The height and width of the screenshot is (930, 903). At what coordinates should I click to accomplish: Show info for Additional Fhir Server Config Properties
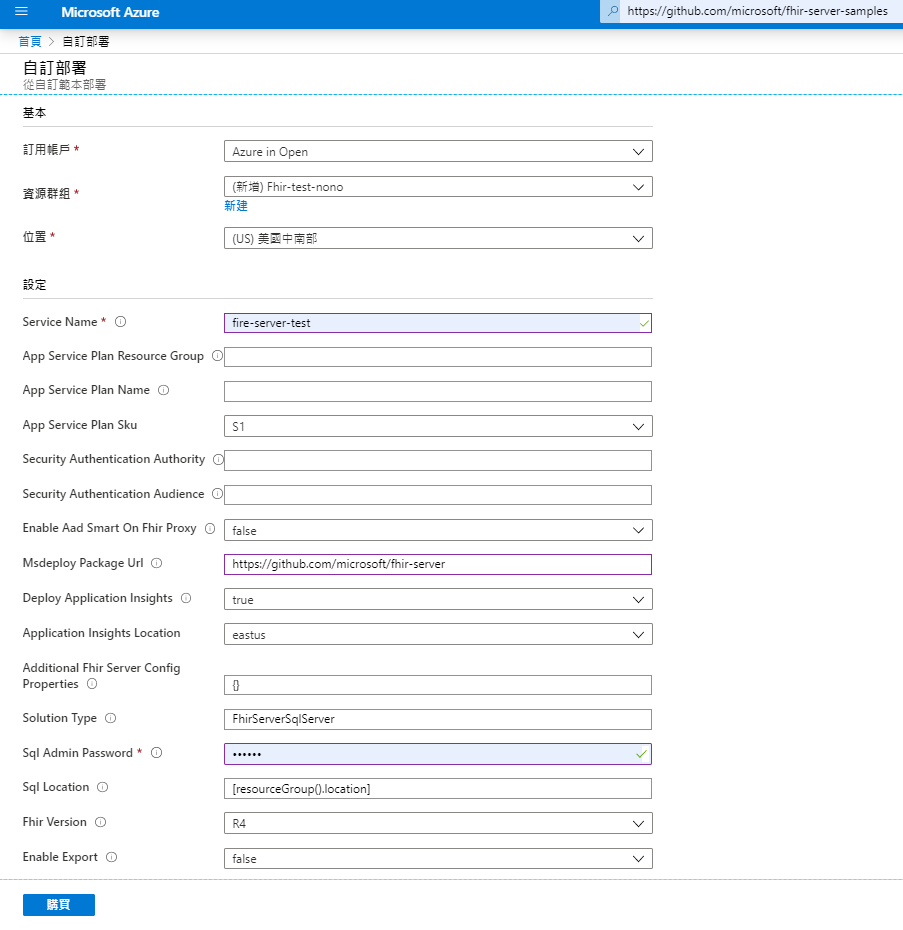92,684
